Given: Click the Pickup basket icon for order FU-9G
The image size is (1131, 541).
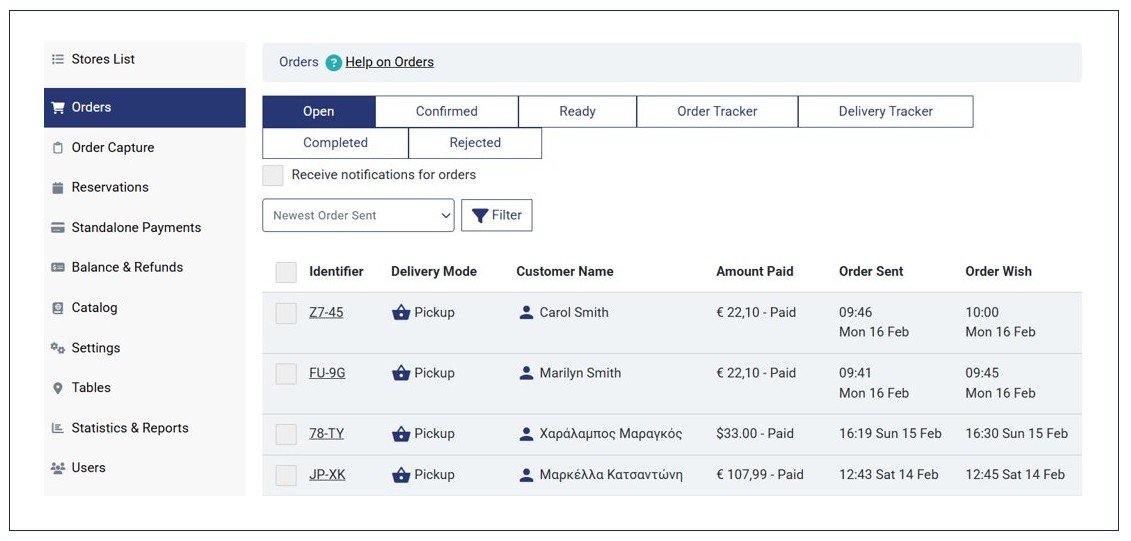Looking at the screenshot, I should click(x=401, y=374).
